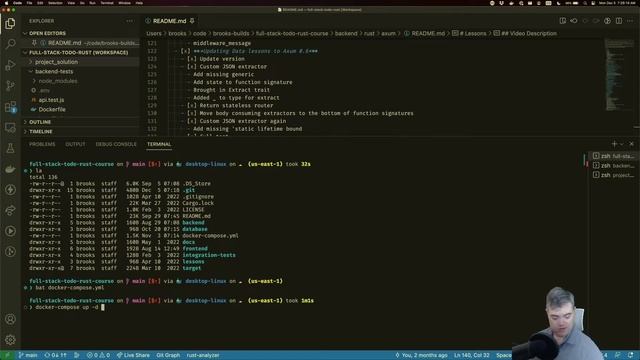Switch to the Output panel tab
This screenshot has height=360, width=640.
(76, 144)
